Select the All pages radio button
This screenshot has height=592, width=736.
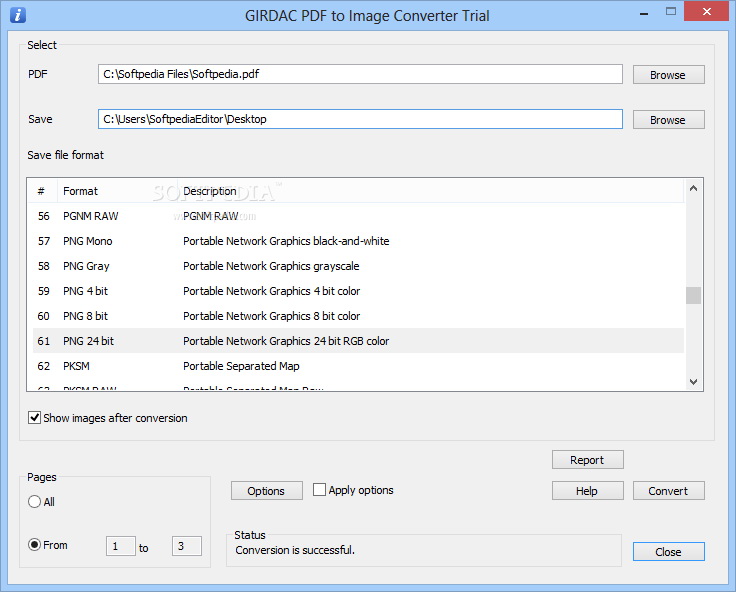click(x=34, y=502)
